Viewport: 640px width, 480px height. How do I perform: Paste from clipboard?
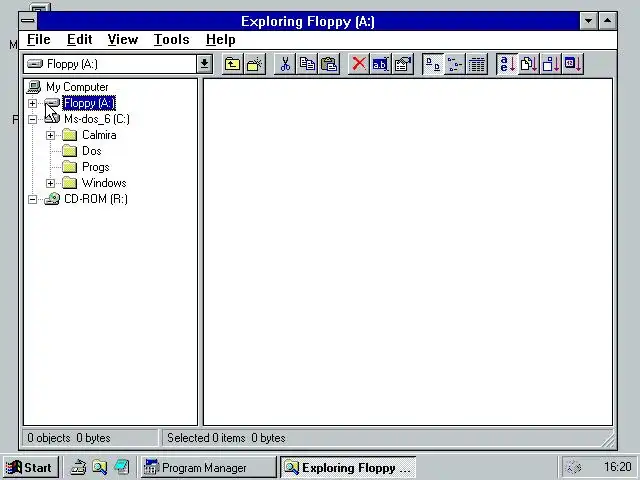pos(329,64)
